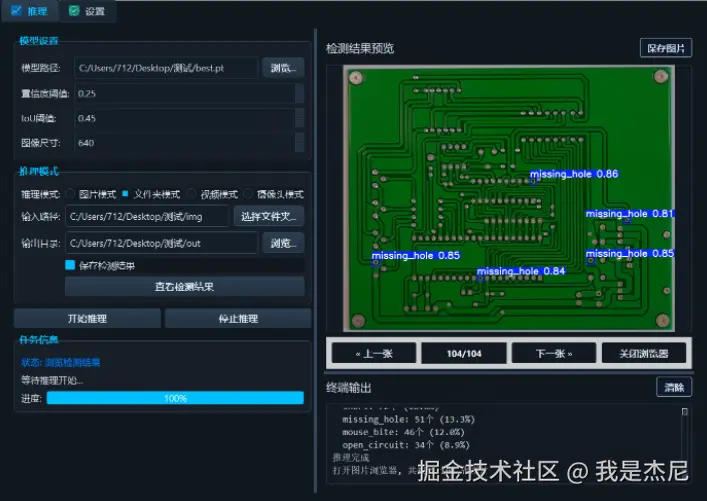Screen dimensions: 707x501
Task: Select the 摄像头模式 radio option
Action: 248,194
